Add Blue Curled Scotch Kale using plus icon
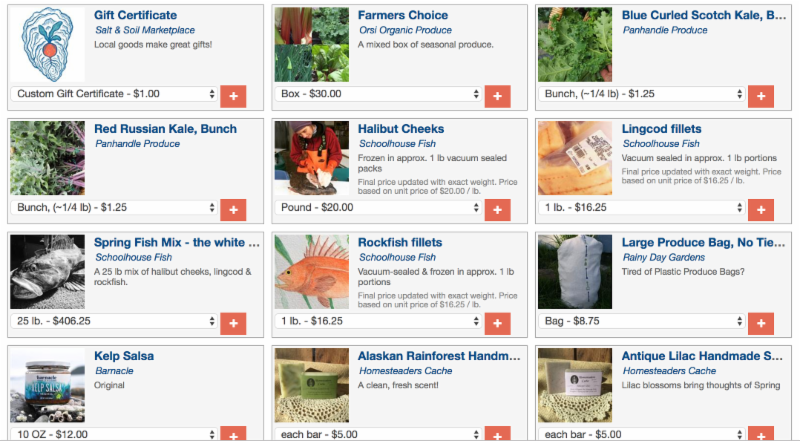Screen dimensions: 800x441 pos(760,96)
